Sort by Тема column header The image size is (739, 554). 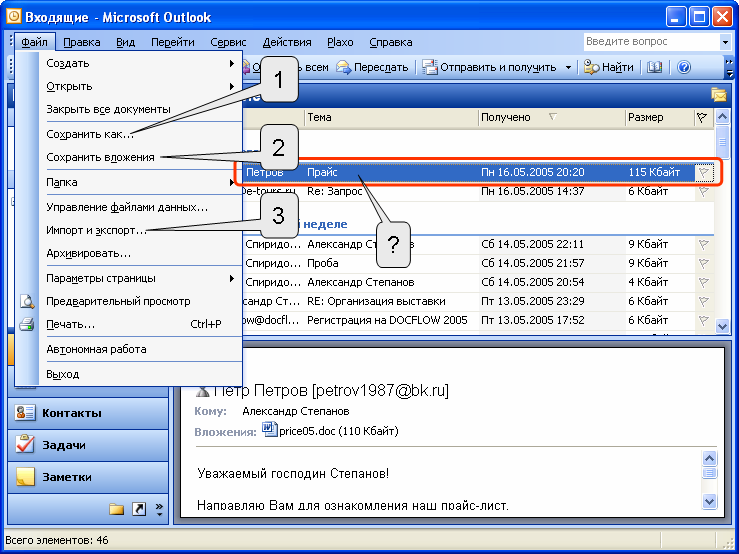pyautogui.click(x=391, y=117)
